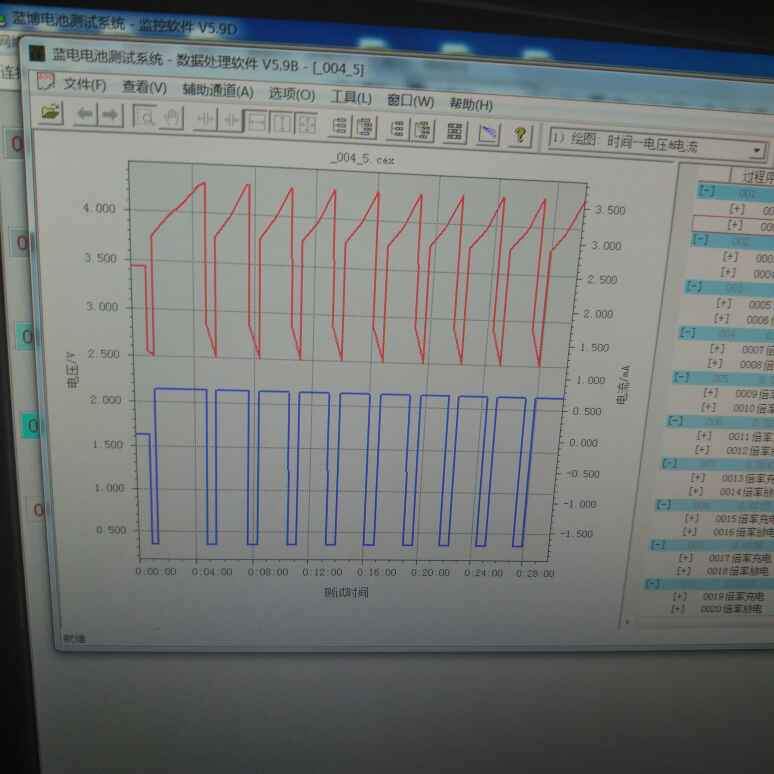The width and height of the screenshot is (774, 774).
Task: Expand step 0020 with its [+] marker
Action: [x=677, y=609]
